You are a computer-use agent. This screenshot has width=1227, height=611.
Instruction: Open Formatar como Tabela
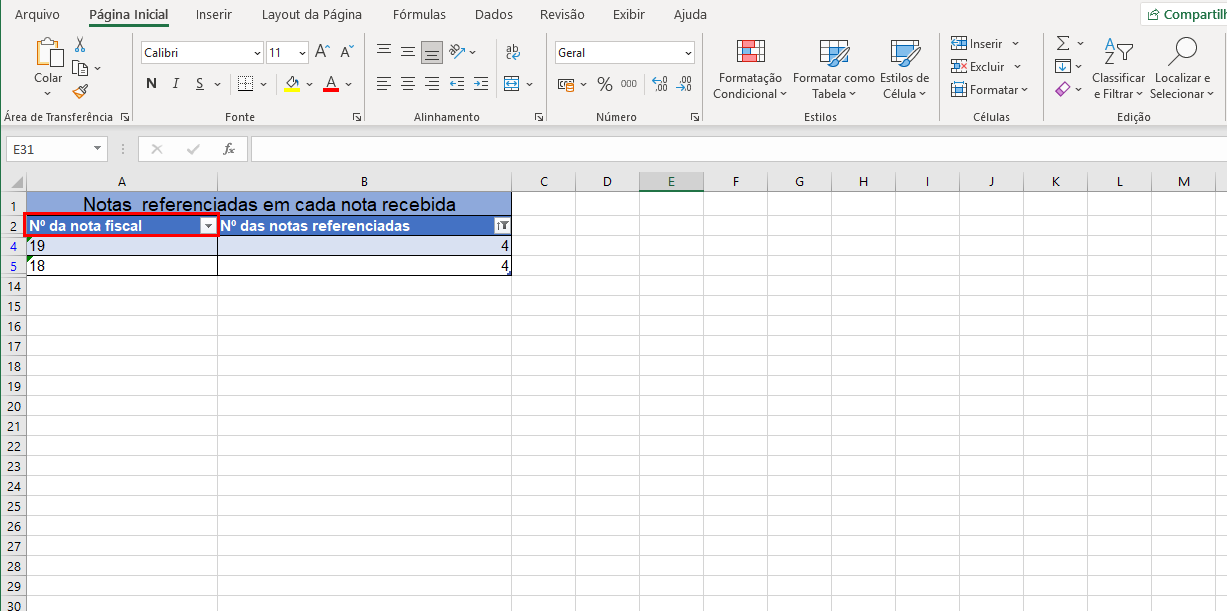coord(833,70)
